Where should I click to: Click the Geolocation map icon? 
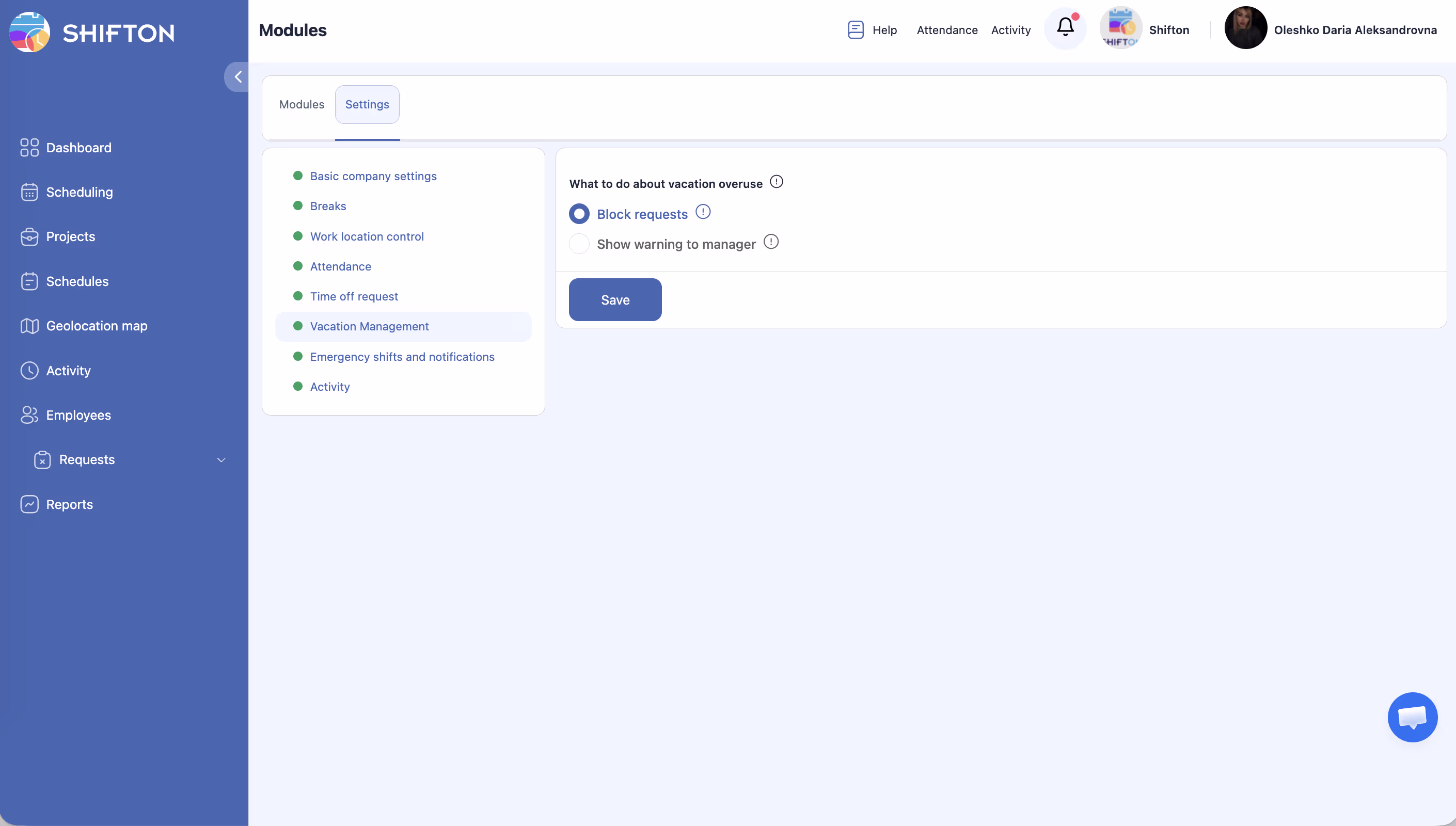(x=29, y=326)
